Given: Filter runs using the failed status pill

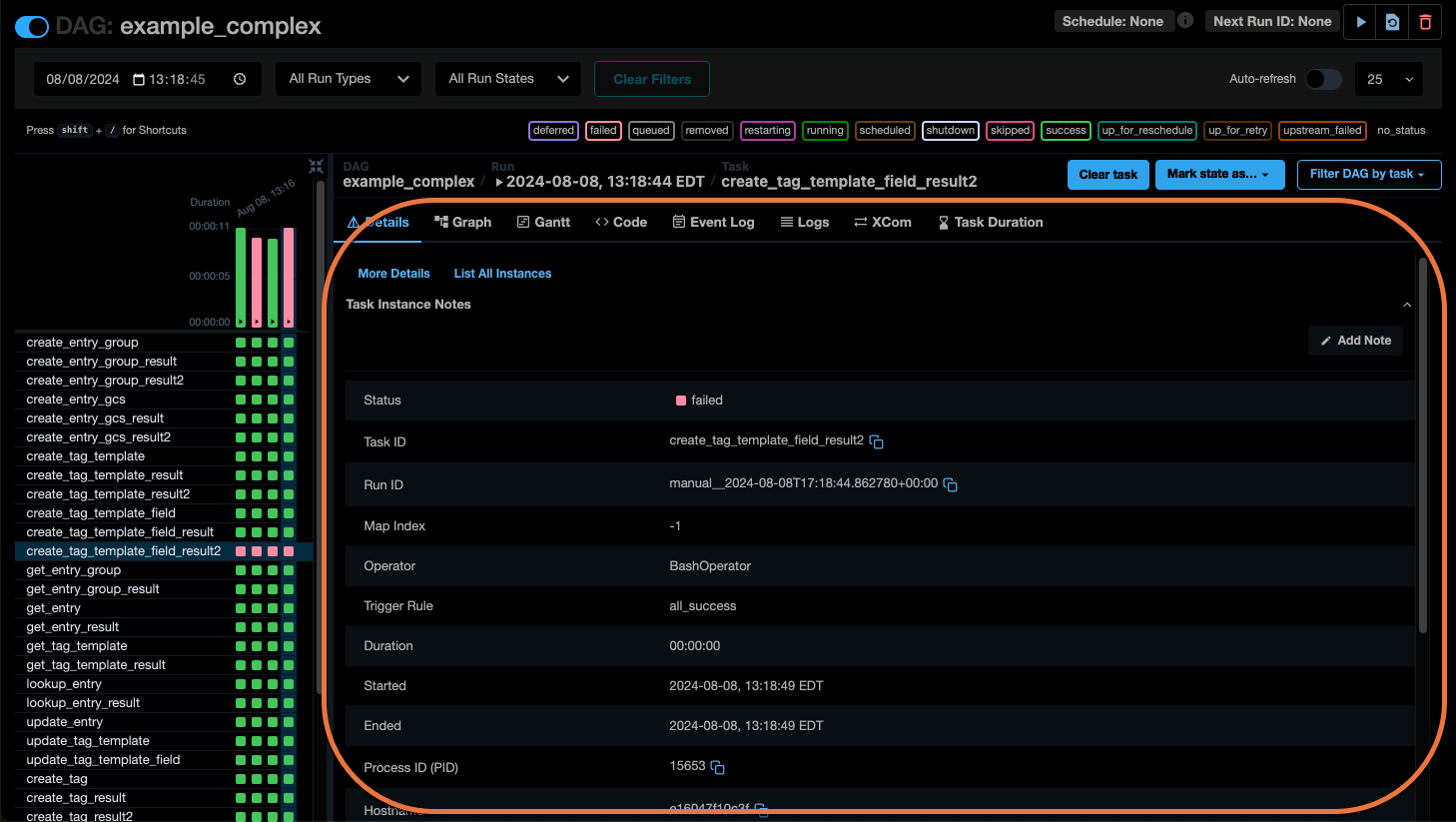Looking at the screenshot, I should coord(603,130).
